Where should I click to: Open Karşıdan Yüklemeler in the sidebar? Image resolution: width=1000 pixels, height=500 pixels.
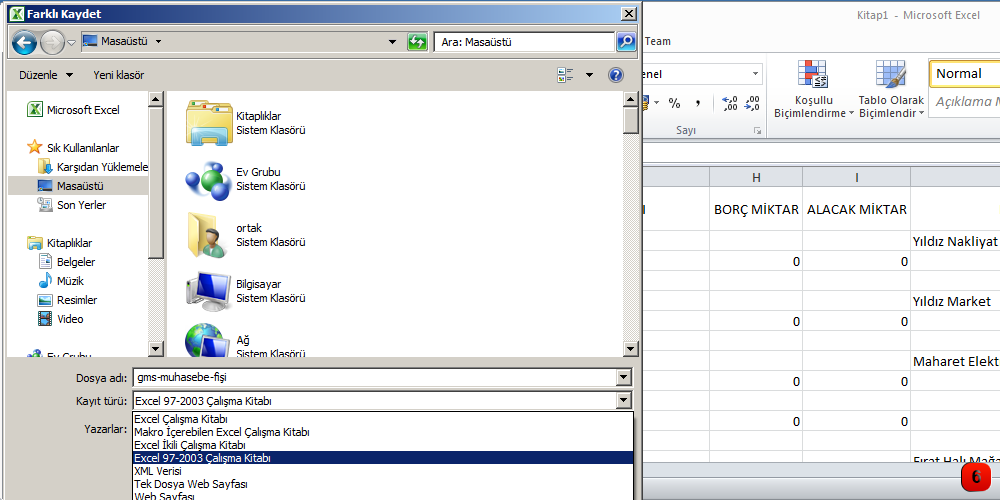pos(93,167)
